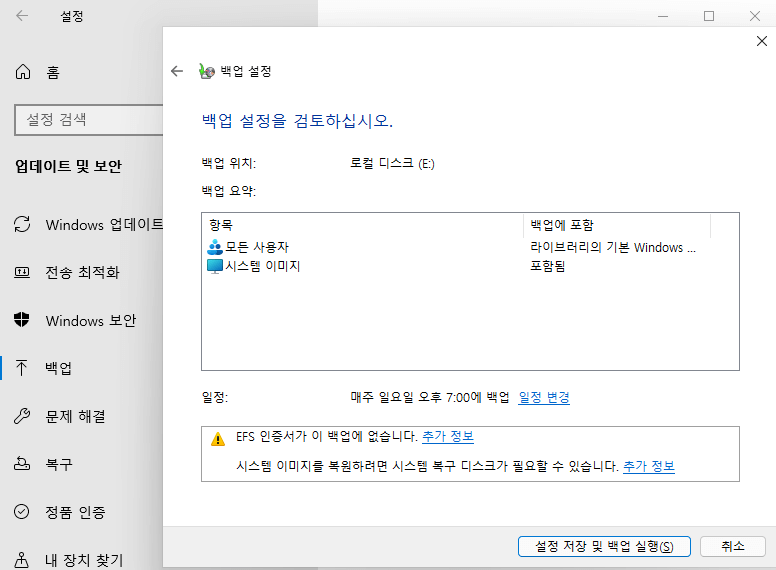Image resolution: width=776 pixels, height=570 pixels.
Task: Click the 전송 최적화 icon
Action: pyautogui.click(x=22, y=272)
